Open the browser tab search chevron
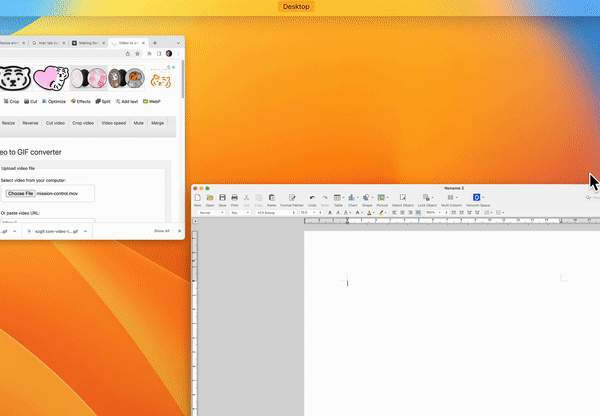The height and width of the screenshot is (416, 600). (x=178, y=43)
